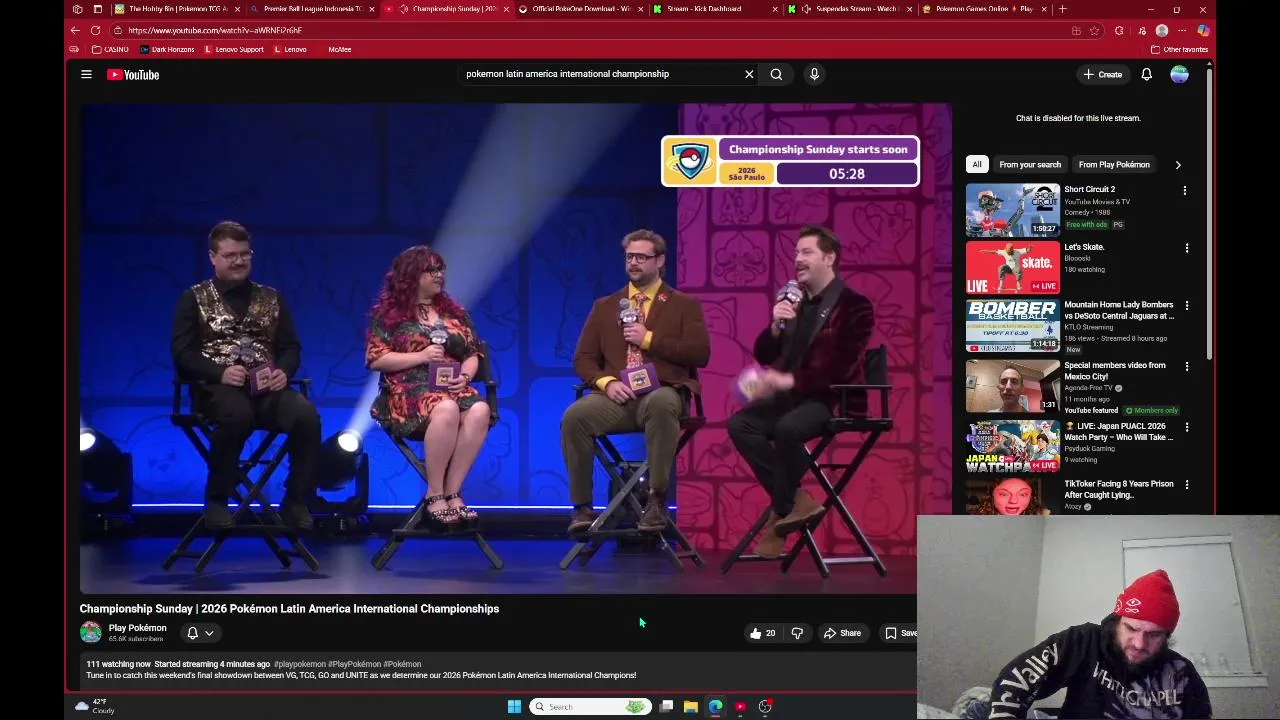
Task: Select the From Play Pokémon chip
Action: coord(1114,164)
